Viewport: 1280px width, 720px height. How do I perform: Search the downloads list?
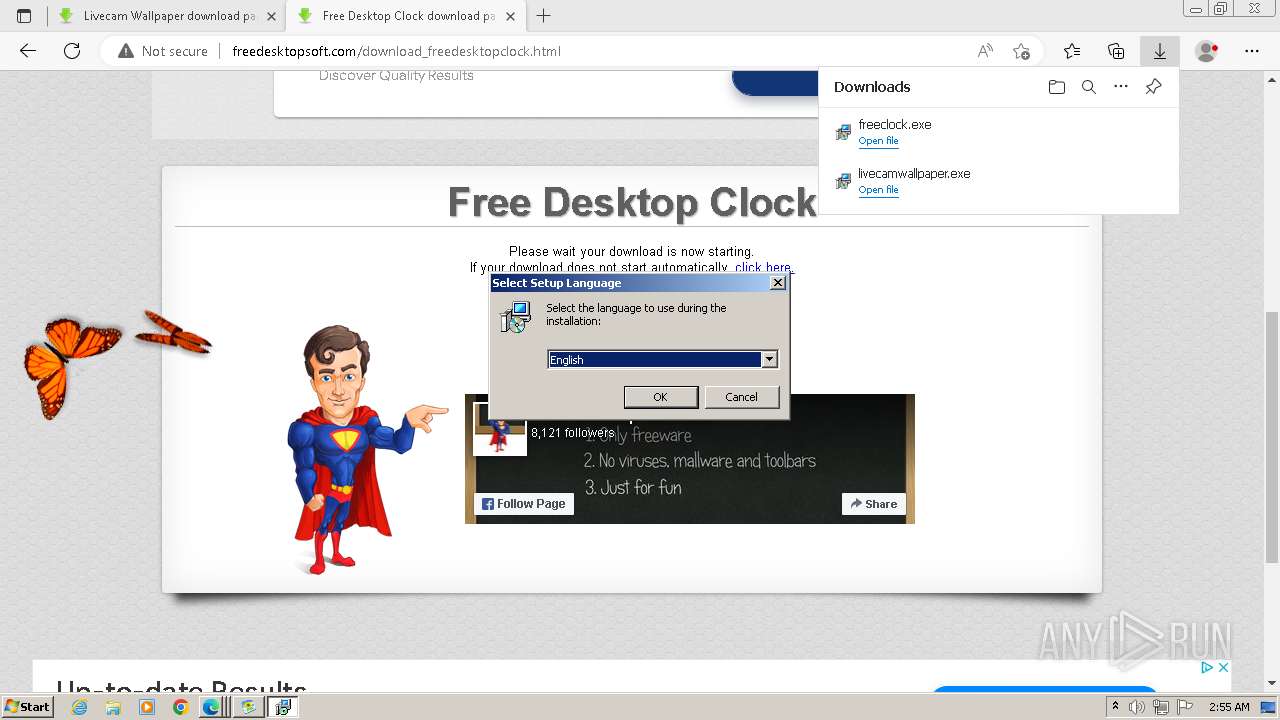click(x=1089, y=87)
